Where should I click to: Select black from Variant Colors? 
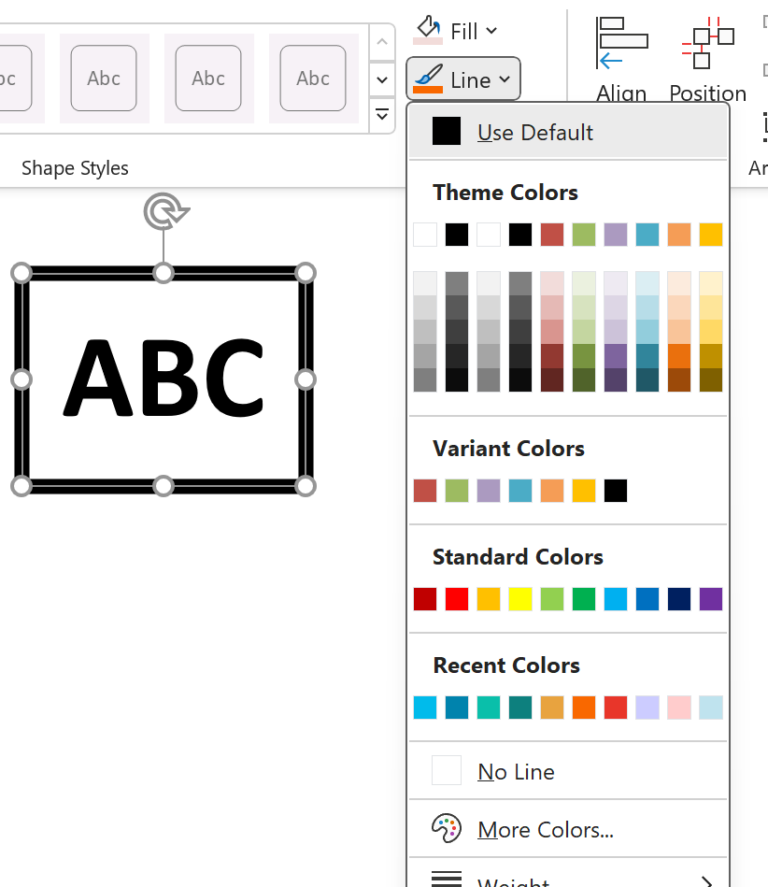615,490
